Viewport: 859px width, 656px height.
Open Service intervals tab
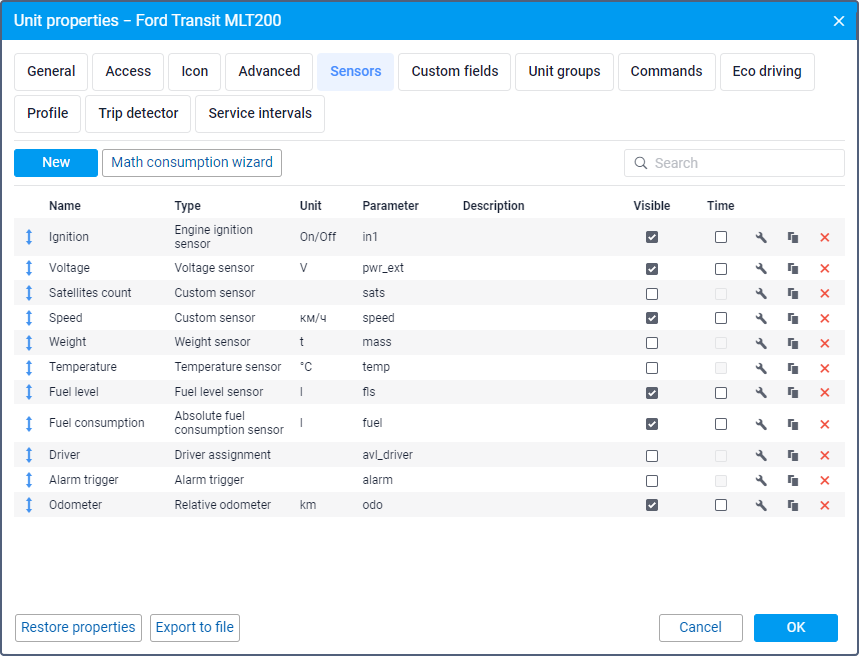pos(260,113)
